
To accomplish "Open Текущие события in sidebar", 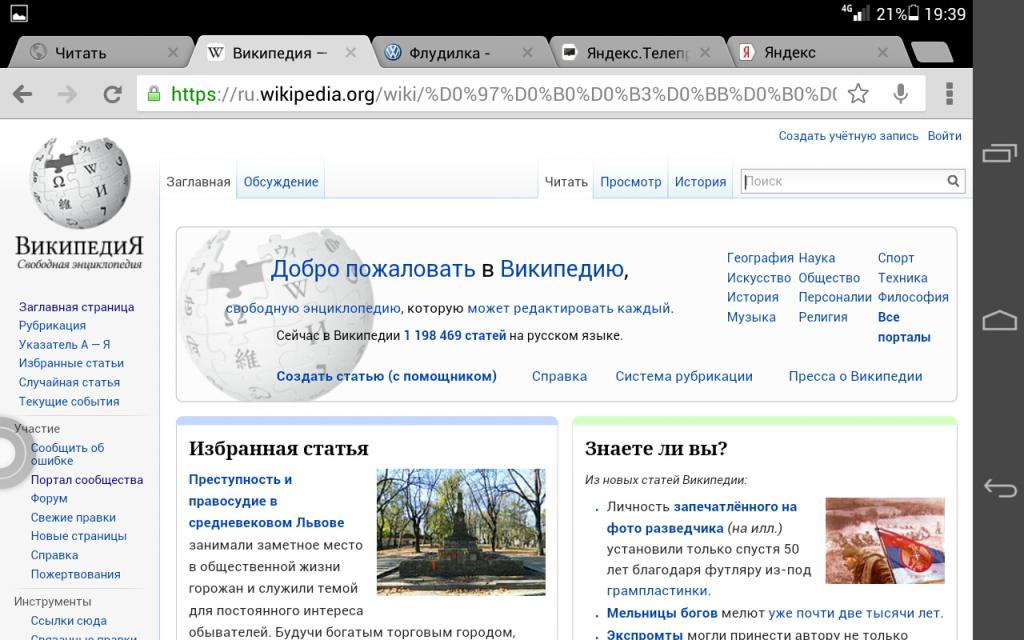I will click(x=69, y=401).
